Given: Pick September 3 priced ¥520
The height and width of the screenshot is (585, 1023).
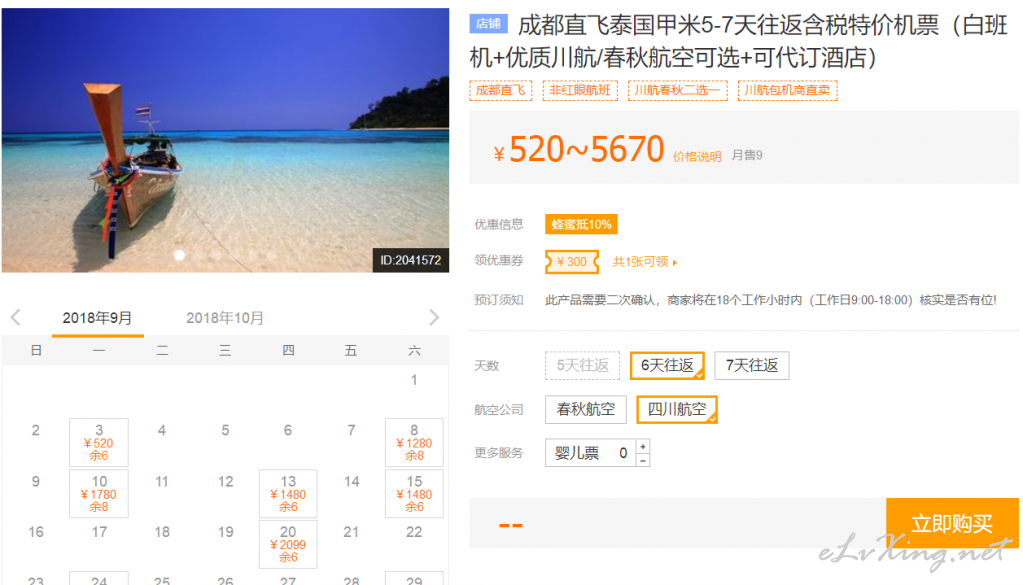Looking at the screenshot, I should pyautogui.click(x=99, y=442).
